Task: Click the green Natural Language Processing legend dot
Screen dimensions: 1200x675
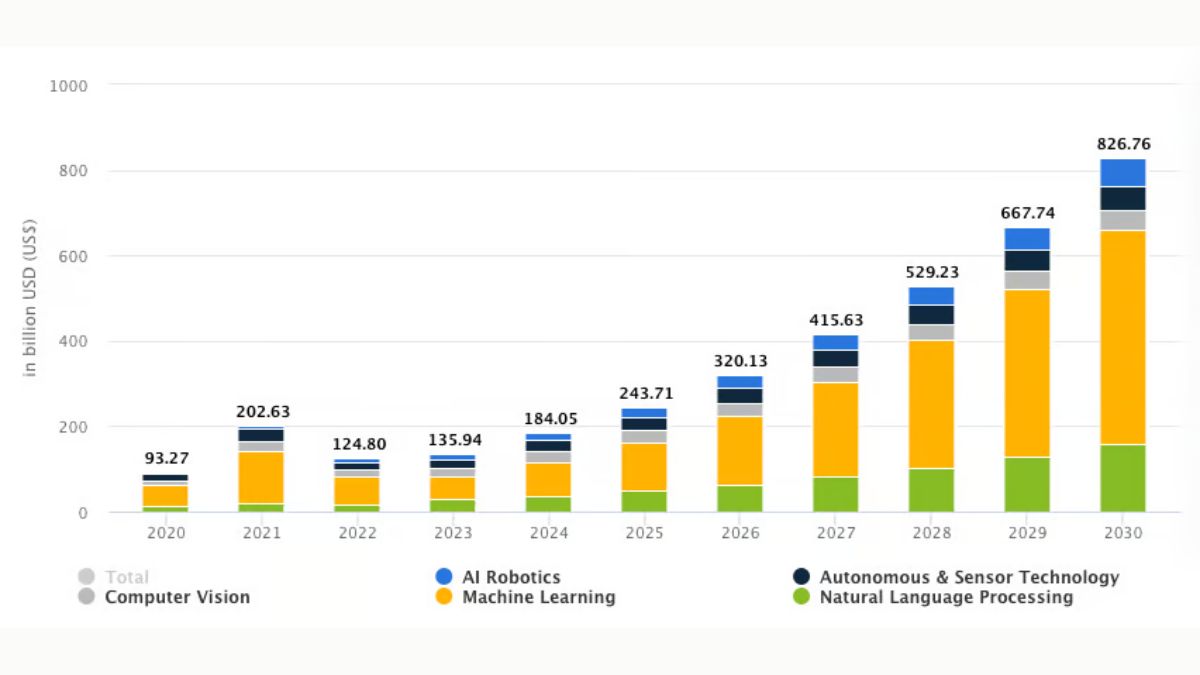Action: [802, 597]
